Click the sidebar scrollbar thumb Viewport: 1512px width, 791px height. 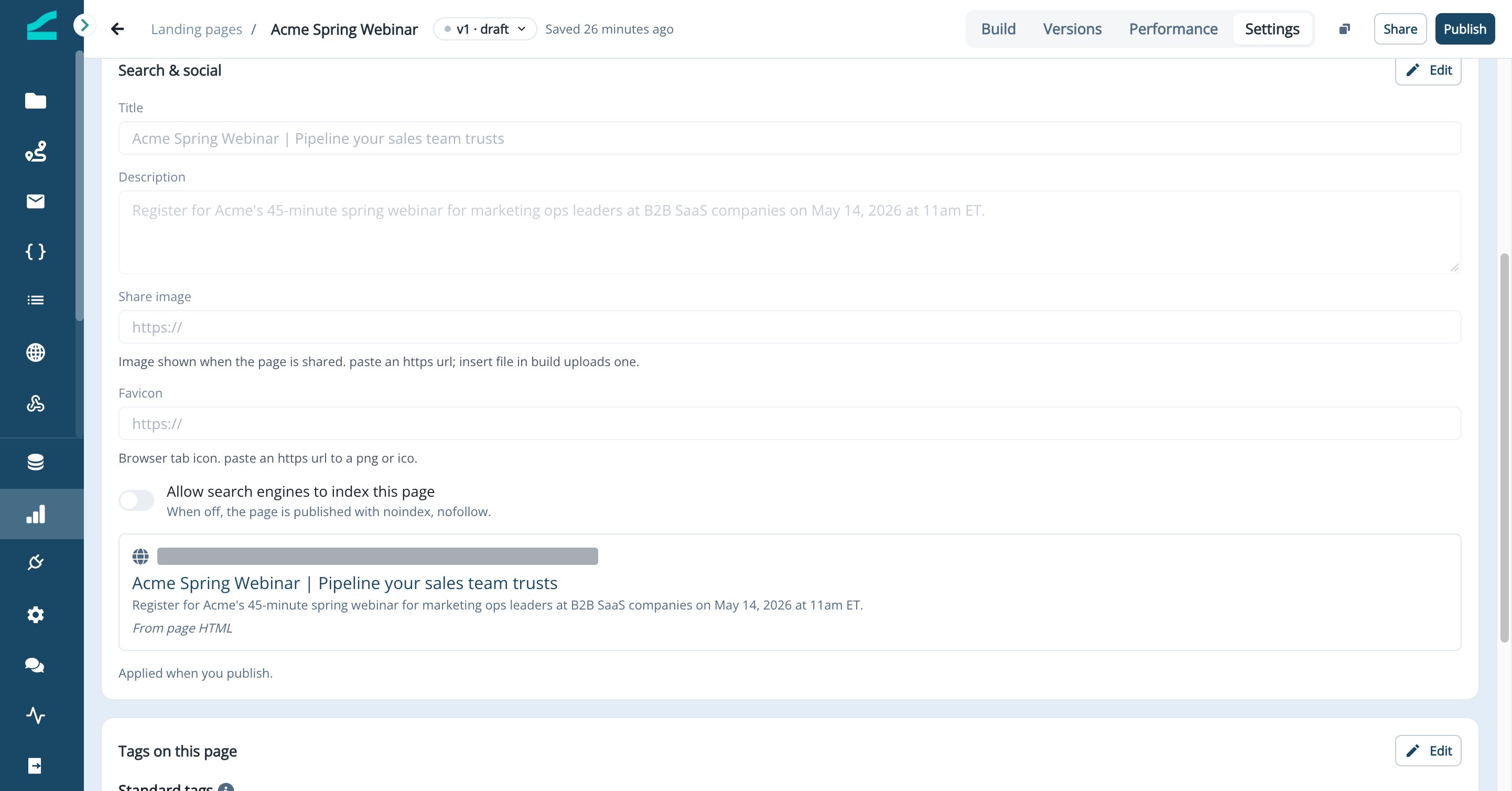(79, 186)
